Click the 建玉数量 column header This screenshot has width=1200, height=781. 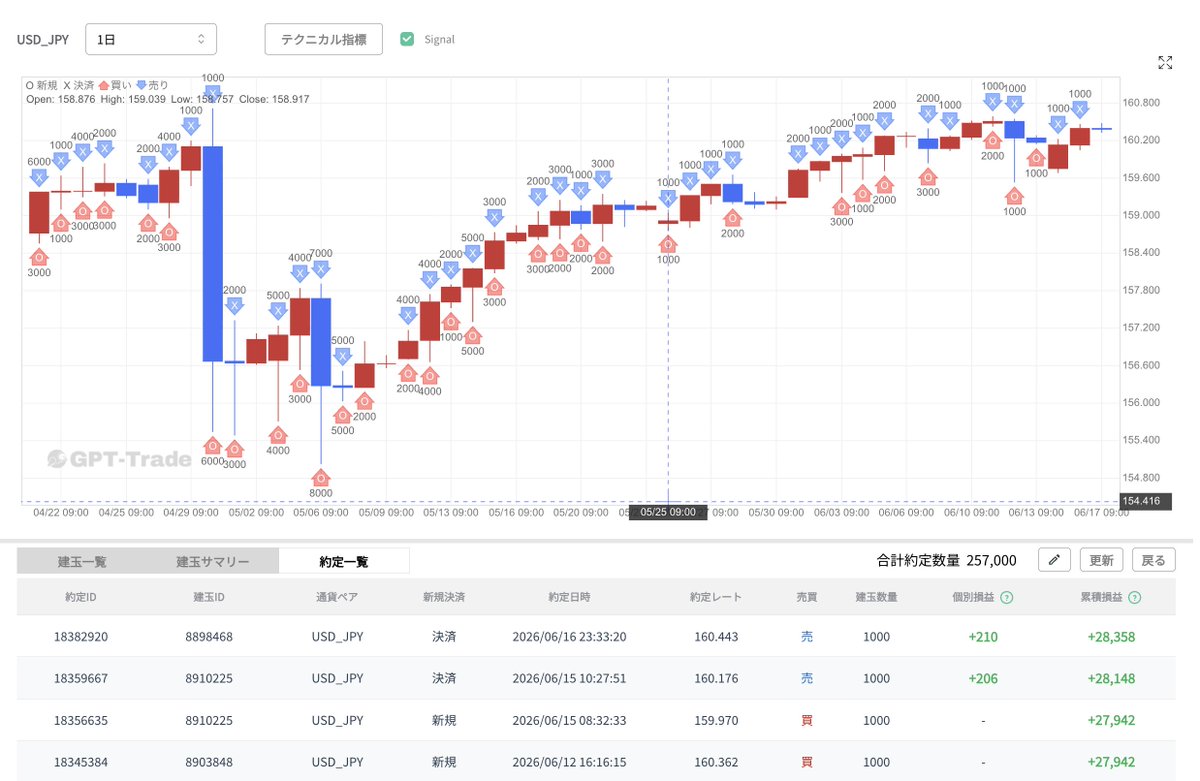point(876,597)
